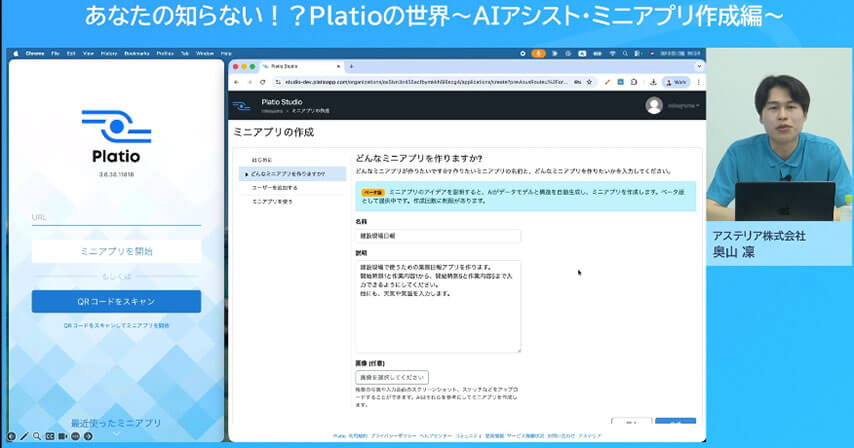854x448 pixels.
Task: Open プライバシーポリシー footer link
Action: (x=393, y=436)
